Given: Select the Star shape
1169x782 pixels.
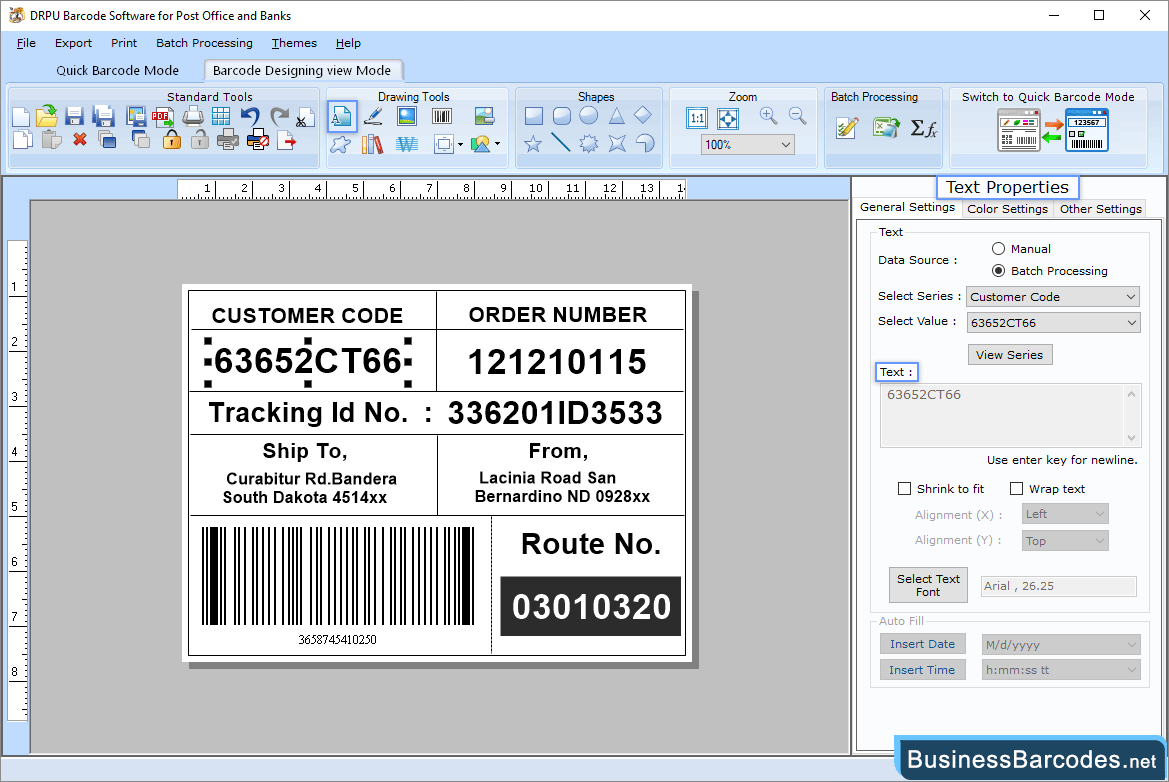Looking at the screenshot, I should click(533, 143).
